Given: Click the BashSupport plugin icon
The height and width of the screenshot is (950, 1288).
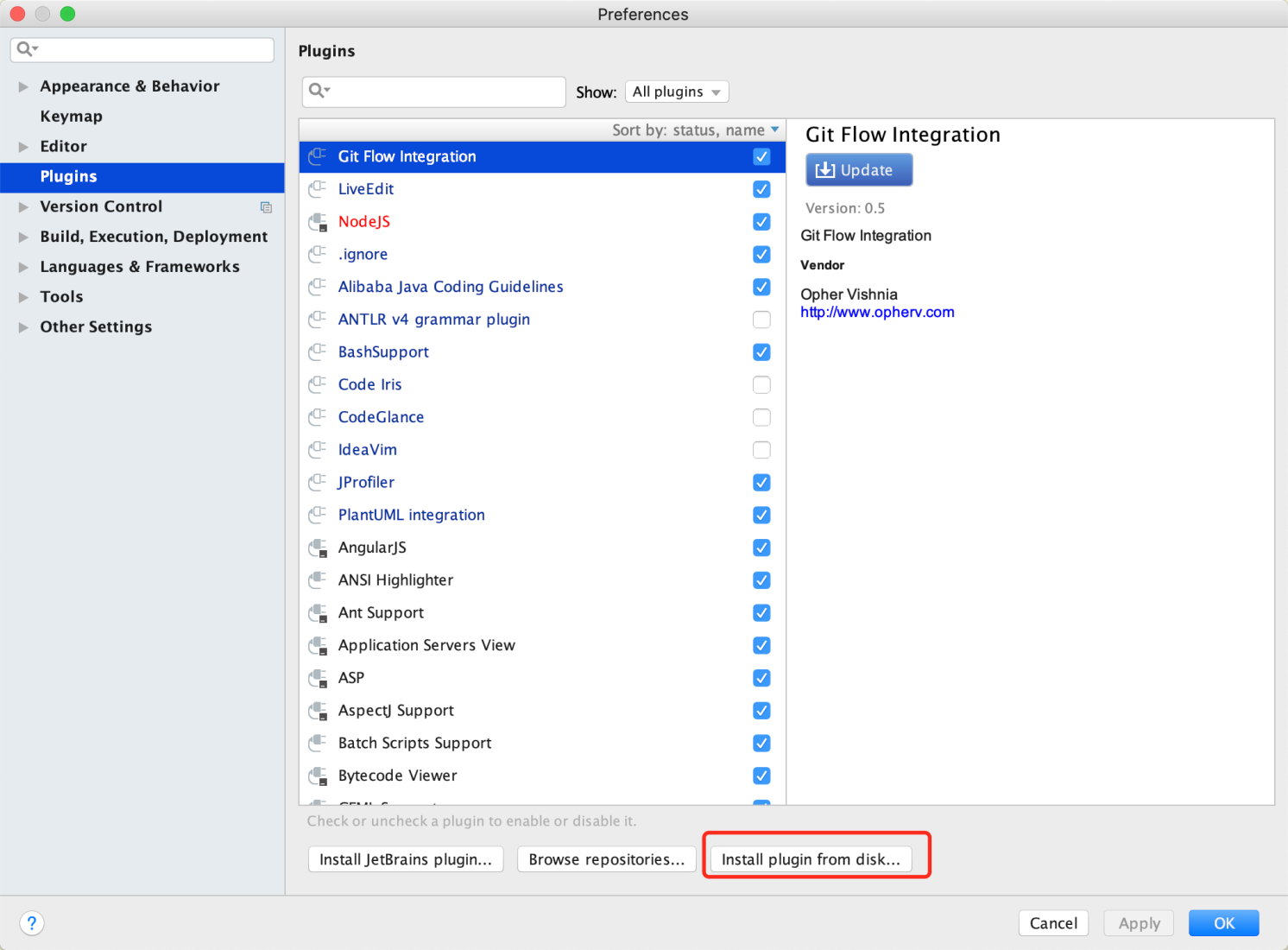Looking at the screenshot, I should tap(318, 351).
